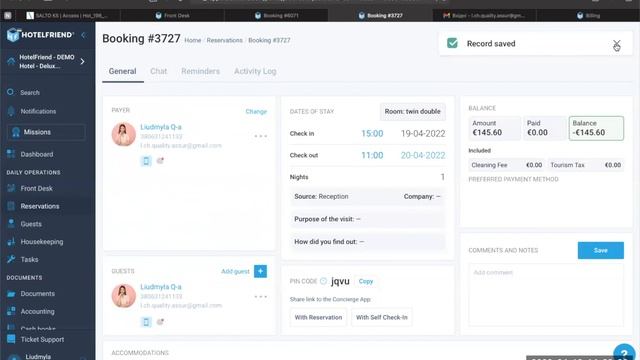Screen dimensions: 640x360
Task: Share link With Self Check-In
Action: (x=382, y=318)
